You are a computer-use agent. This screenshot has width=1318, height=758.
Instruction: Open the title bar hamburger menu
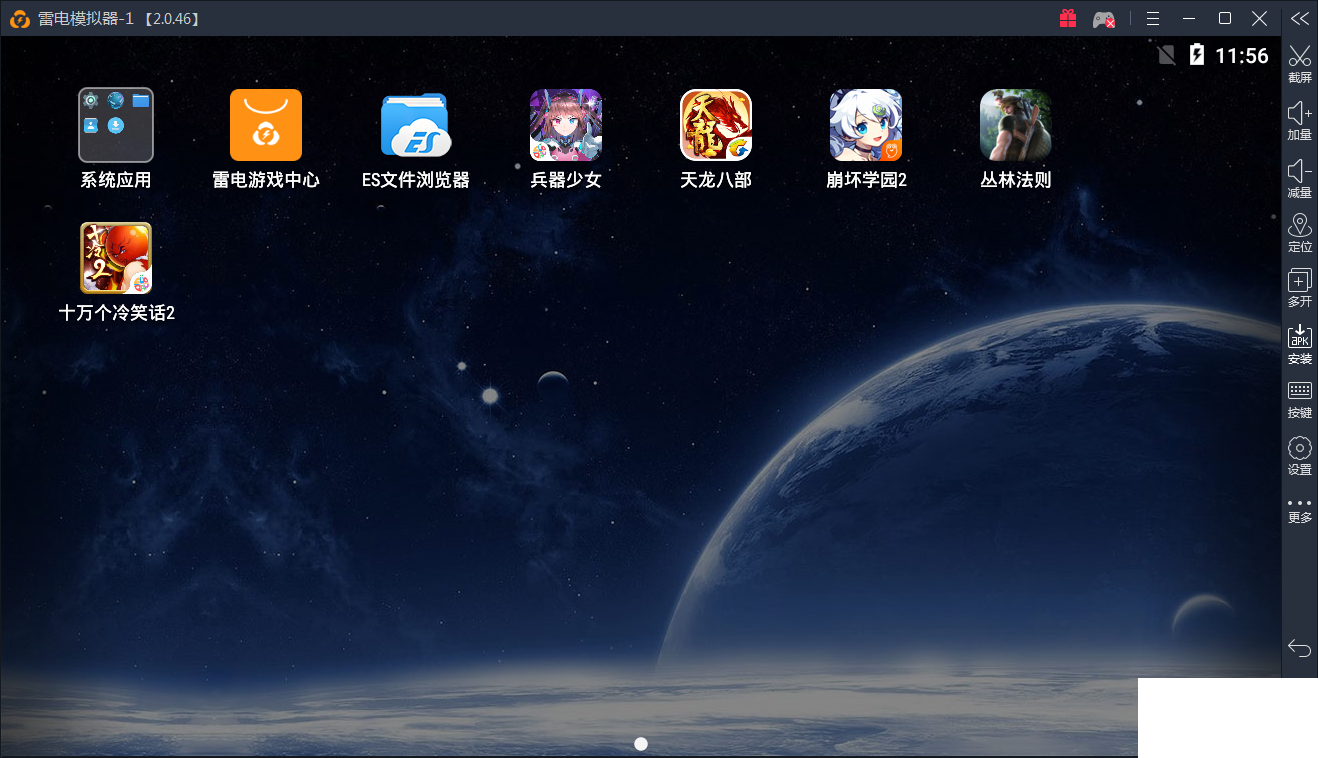tap(1153, 18)
